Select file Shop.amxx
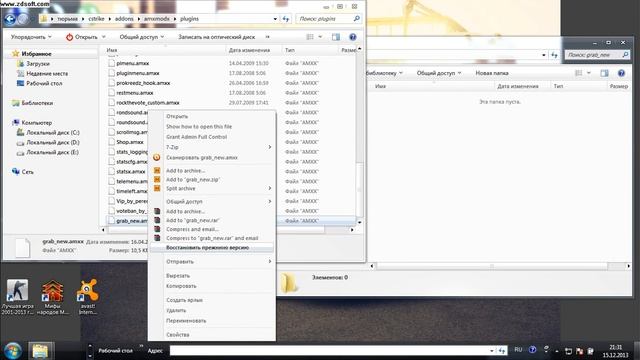 click(x=130, y=142)
